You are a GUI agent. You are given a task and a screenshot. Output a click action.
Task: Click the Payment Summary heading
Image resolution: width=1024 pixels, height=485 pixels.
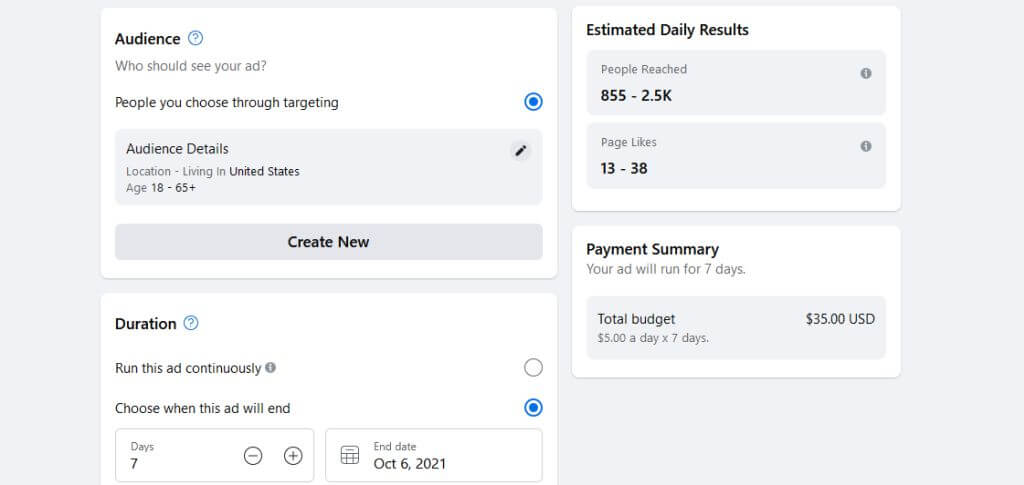coord(652,249)
